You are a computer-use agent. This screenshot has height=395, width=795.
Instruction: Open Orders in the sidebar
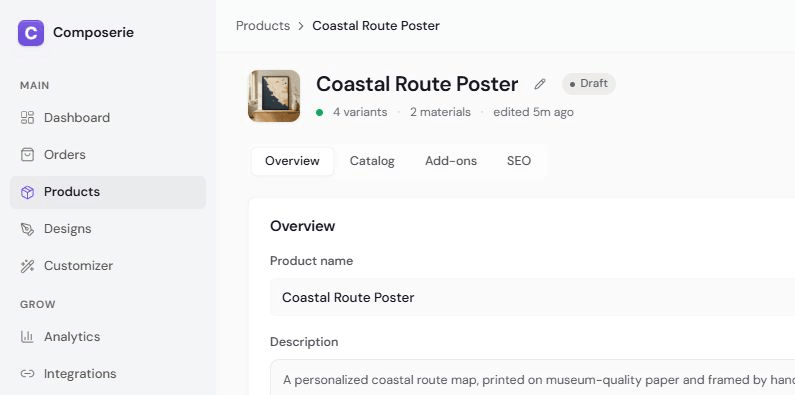(108, 155)
